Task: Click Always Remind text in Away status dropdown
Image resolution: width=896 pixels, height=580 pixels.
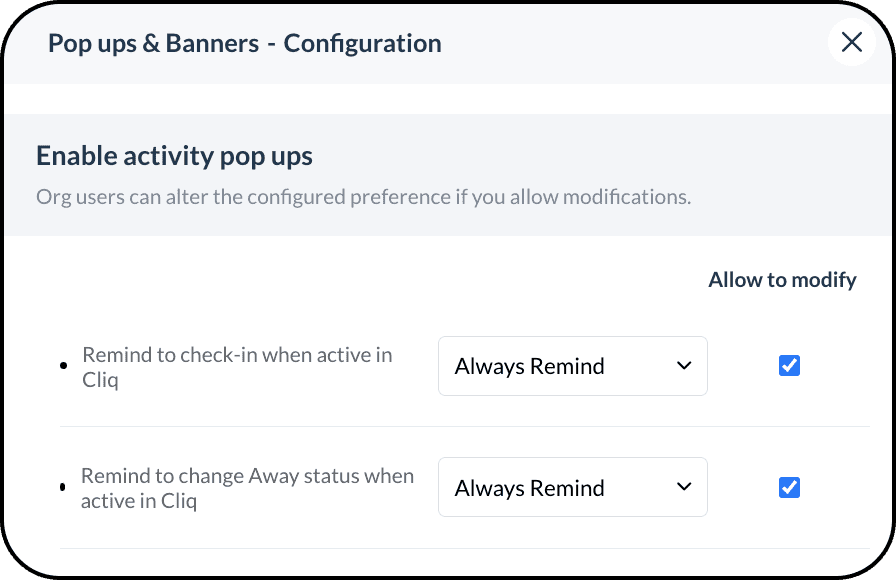Action: (529, 488)
